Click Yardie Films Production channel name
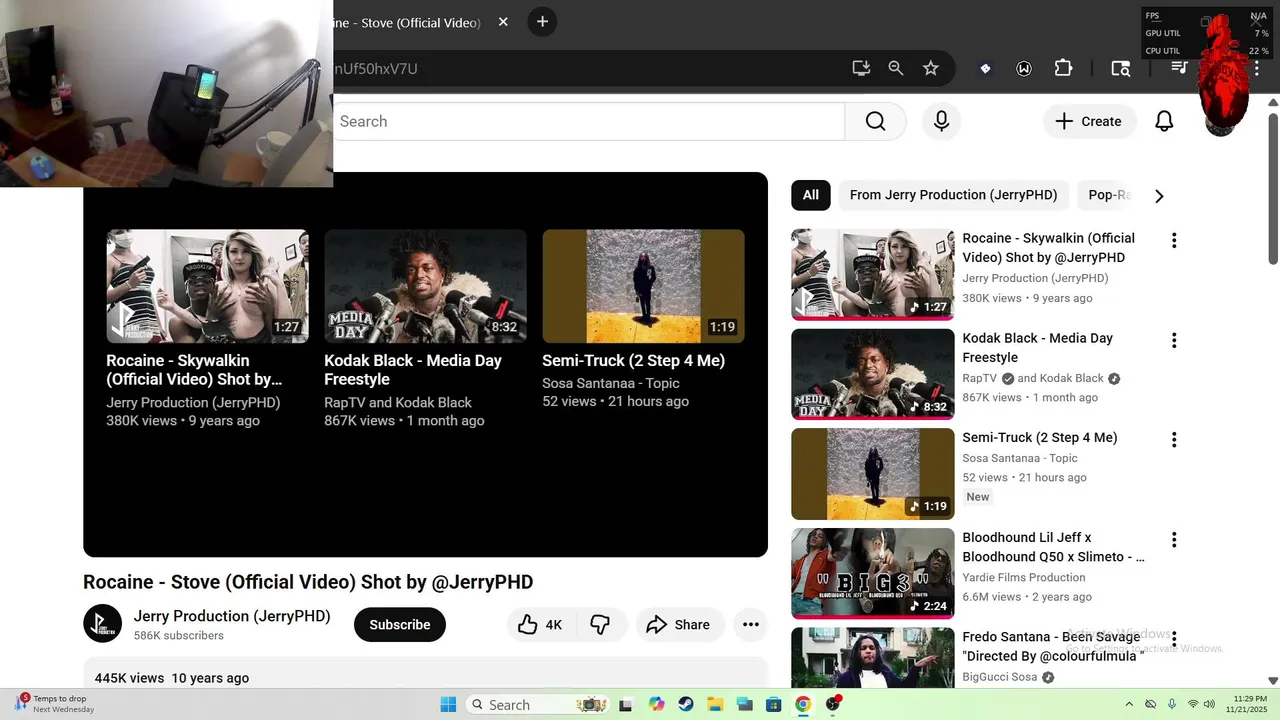Image resolution: width=1280 pixels, height=720 pixels. pyautogui.click(x=1024, y=577)
